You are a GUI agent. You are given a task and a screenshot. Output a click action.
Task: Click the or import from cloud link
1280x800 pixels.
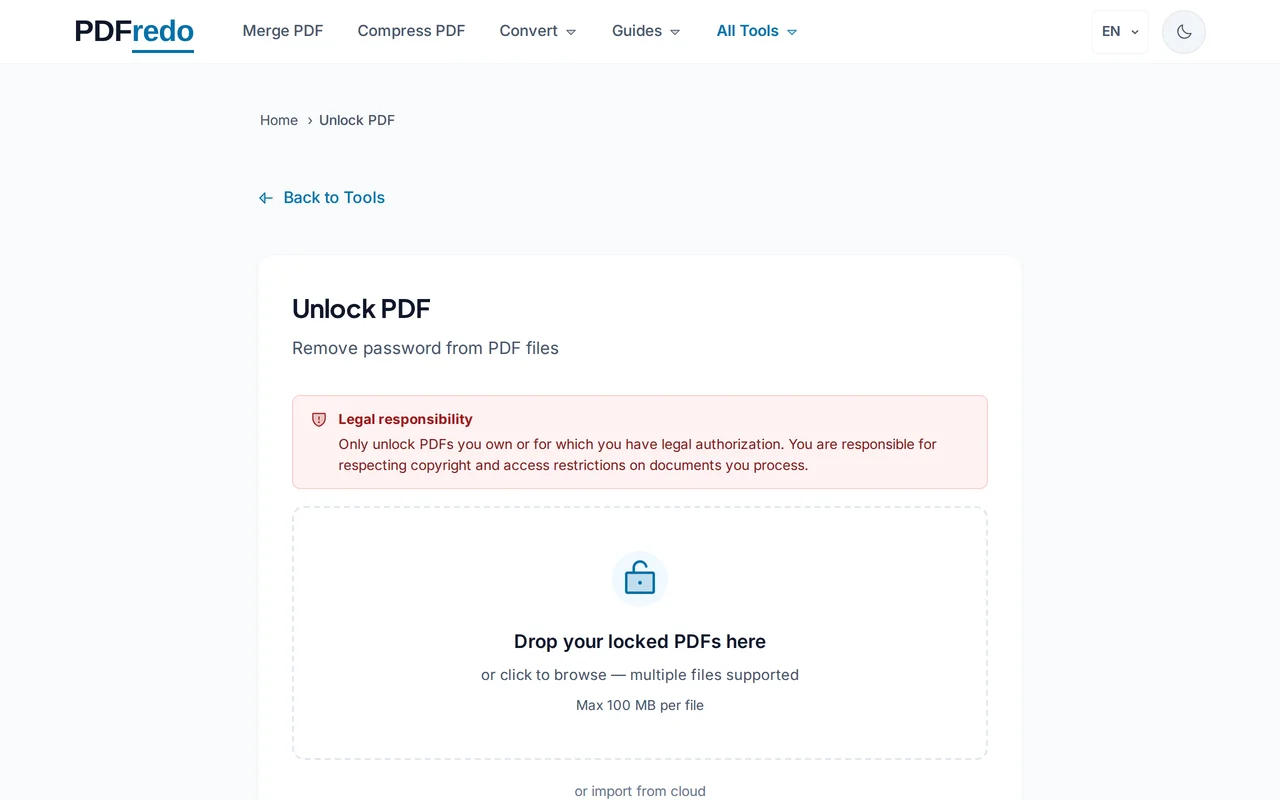pyautogui.click(x=640, y=791)
